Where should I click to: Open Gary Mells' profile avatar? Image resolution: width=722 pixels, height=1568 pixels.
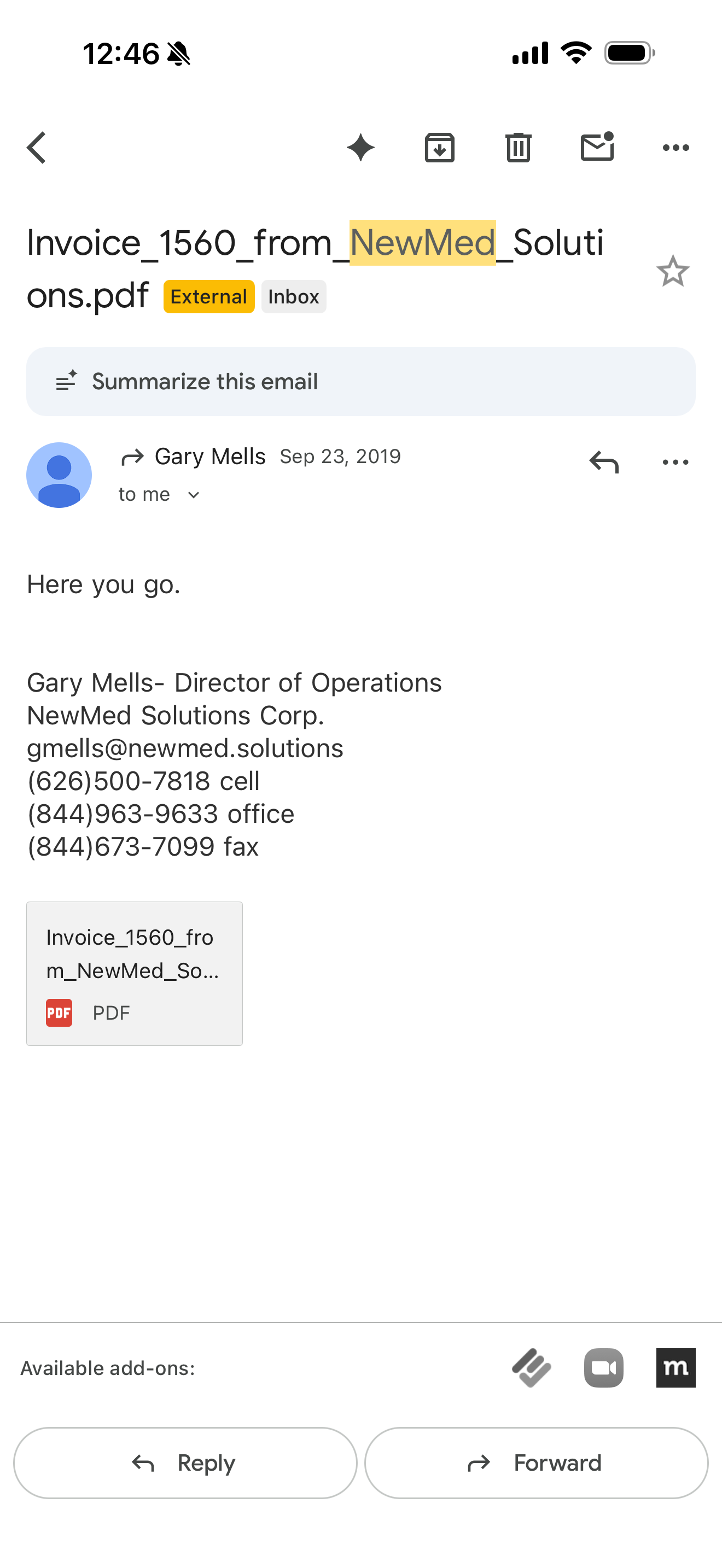(x=59, y=476)
